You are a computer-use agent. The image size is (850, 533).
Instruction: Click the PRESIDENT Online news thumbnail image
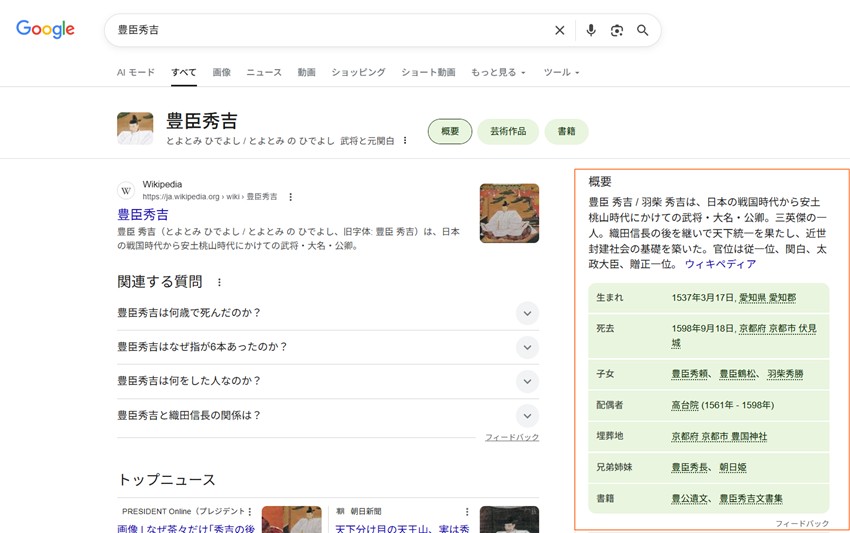click(x=292, y=519)
